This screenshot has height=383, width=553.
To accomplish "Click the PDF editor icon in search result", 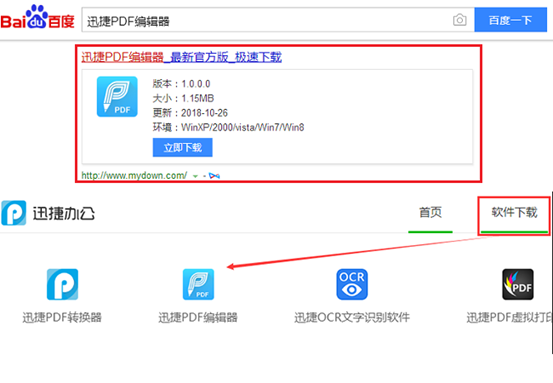I will click(117, 97).
